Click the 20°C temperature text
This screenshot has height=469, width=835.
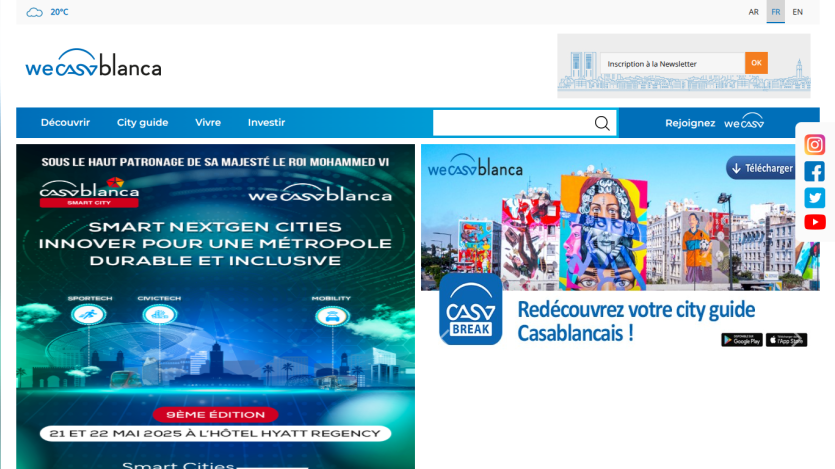tap(59, 12)
